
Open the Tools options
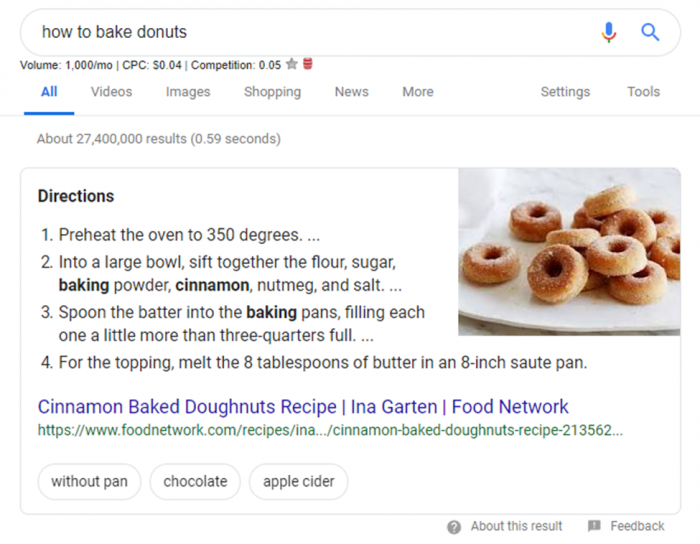pyautogui.click(x=643, y=92)
